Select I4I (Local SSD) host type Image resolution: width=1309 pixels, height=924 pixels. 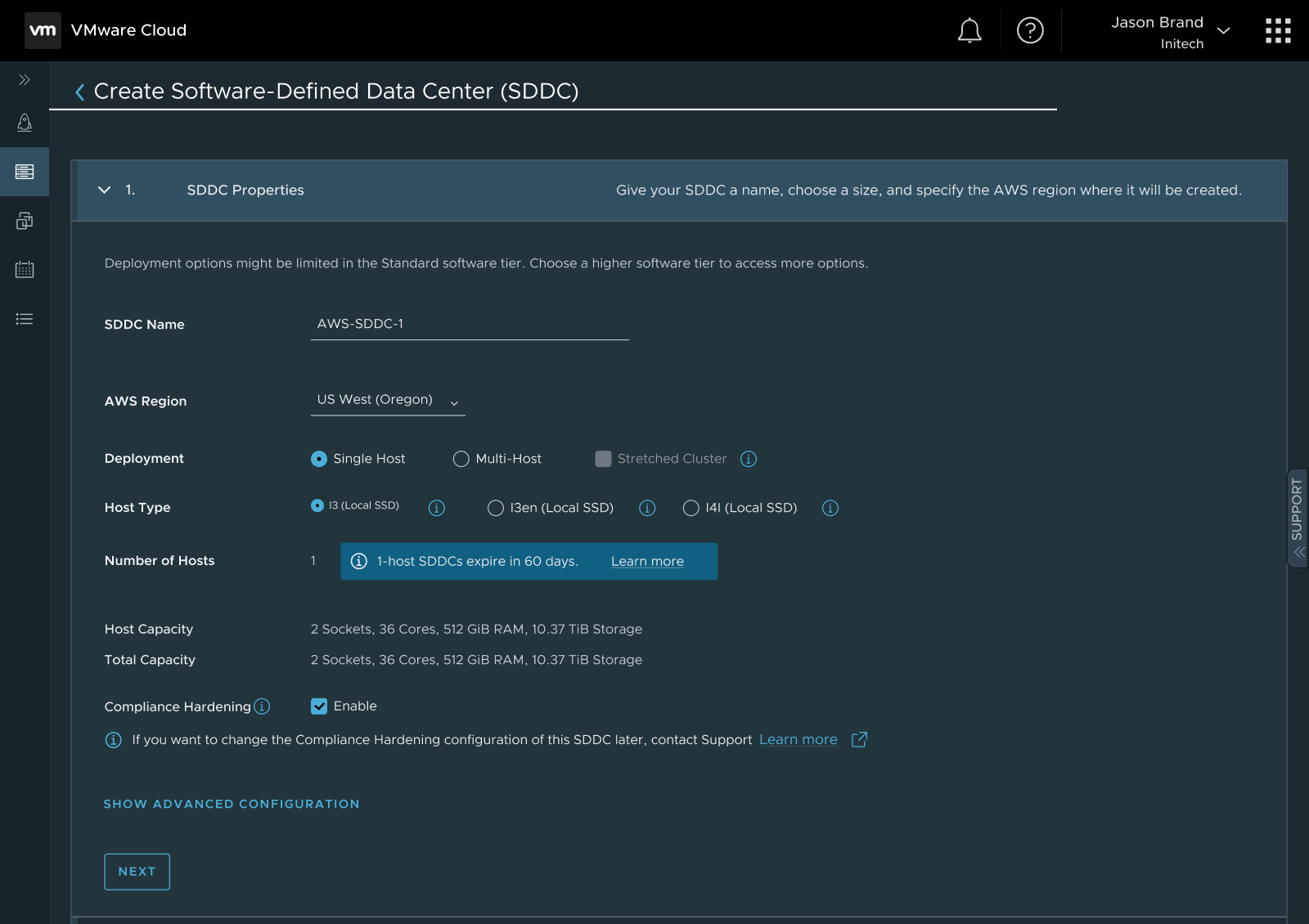tap(691, 508)
